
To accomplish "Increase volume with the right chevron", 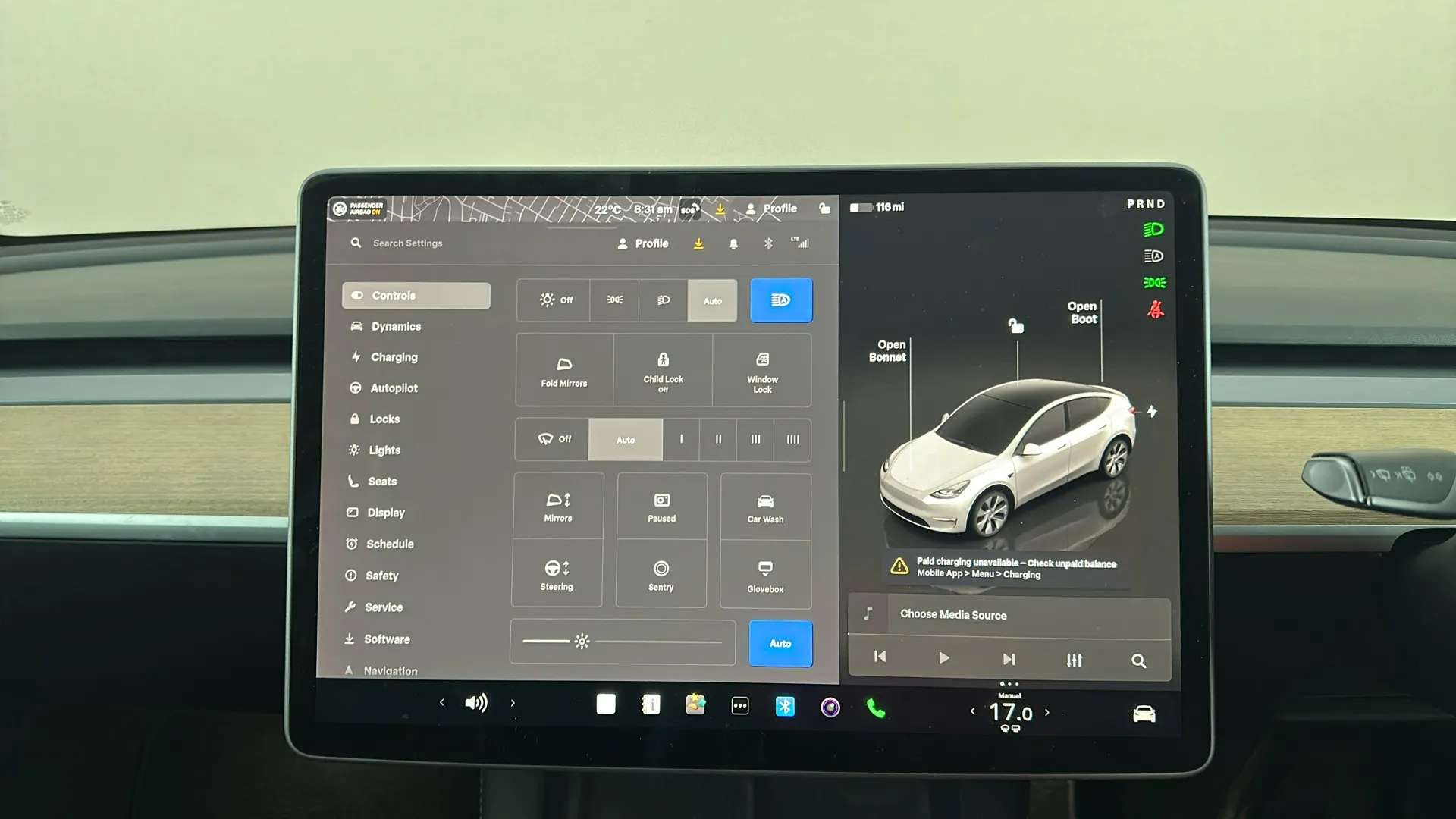I will pyautogui.click(x=513, y=703).
